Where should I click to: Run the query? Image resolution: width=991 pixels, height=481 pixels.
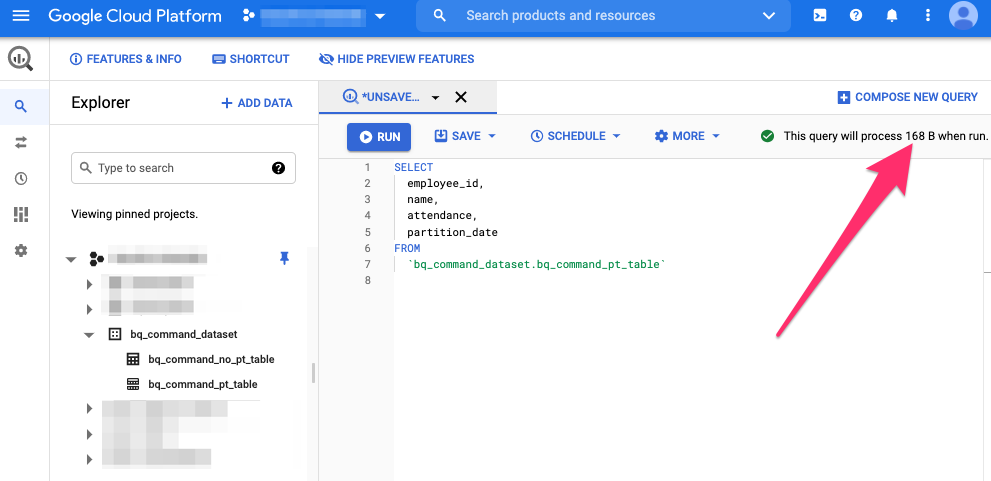[x=379, y=137]
